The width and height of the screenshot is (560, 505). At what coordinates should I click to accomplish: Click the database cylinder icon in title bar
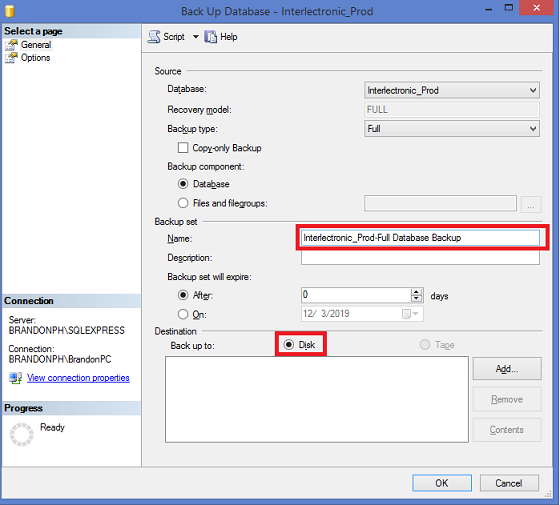click(x=10, y=11)
